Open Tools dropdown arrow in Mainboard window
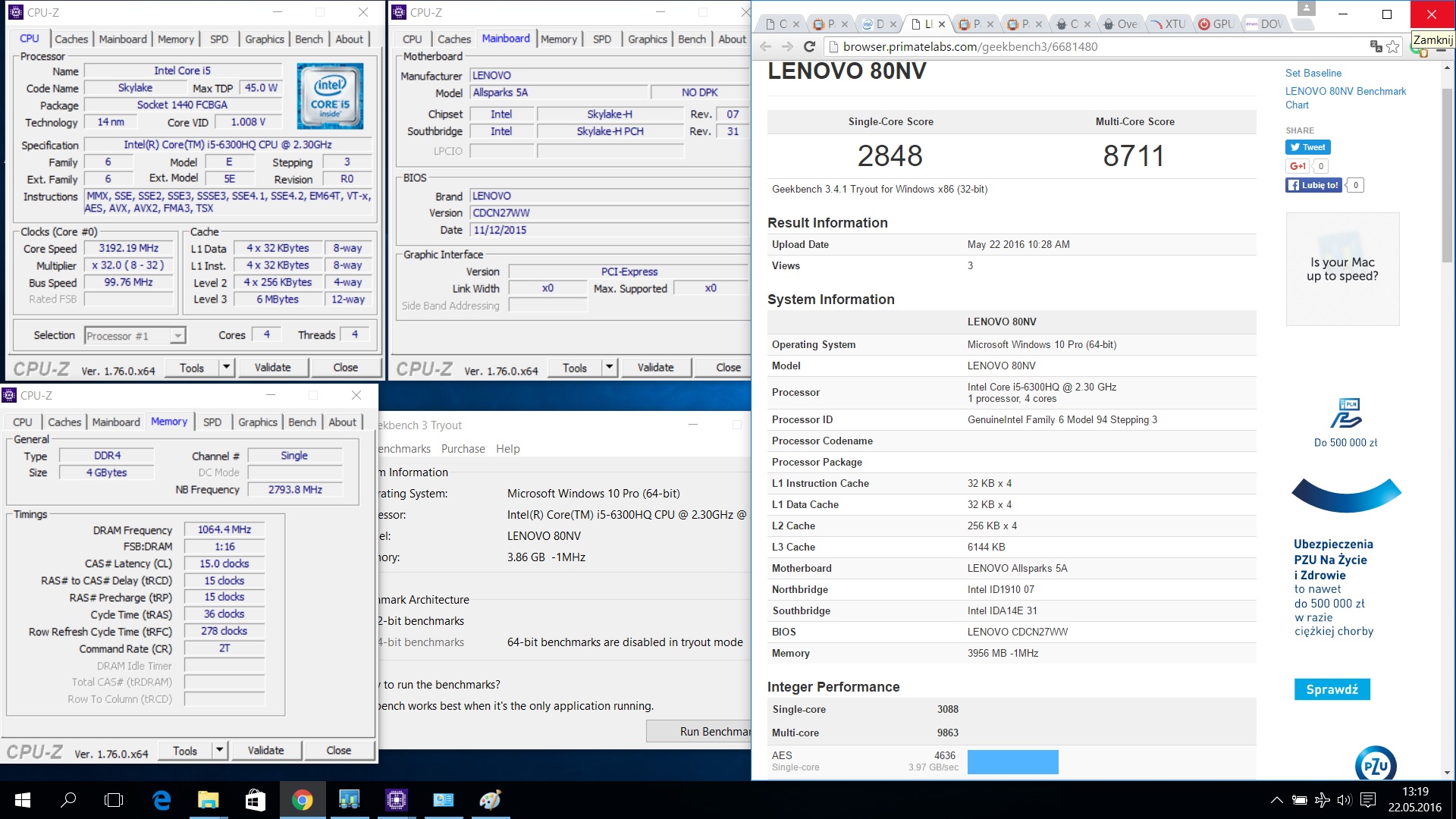This screenshot has width=1456, height=819. [609, 368]
